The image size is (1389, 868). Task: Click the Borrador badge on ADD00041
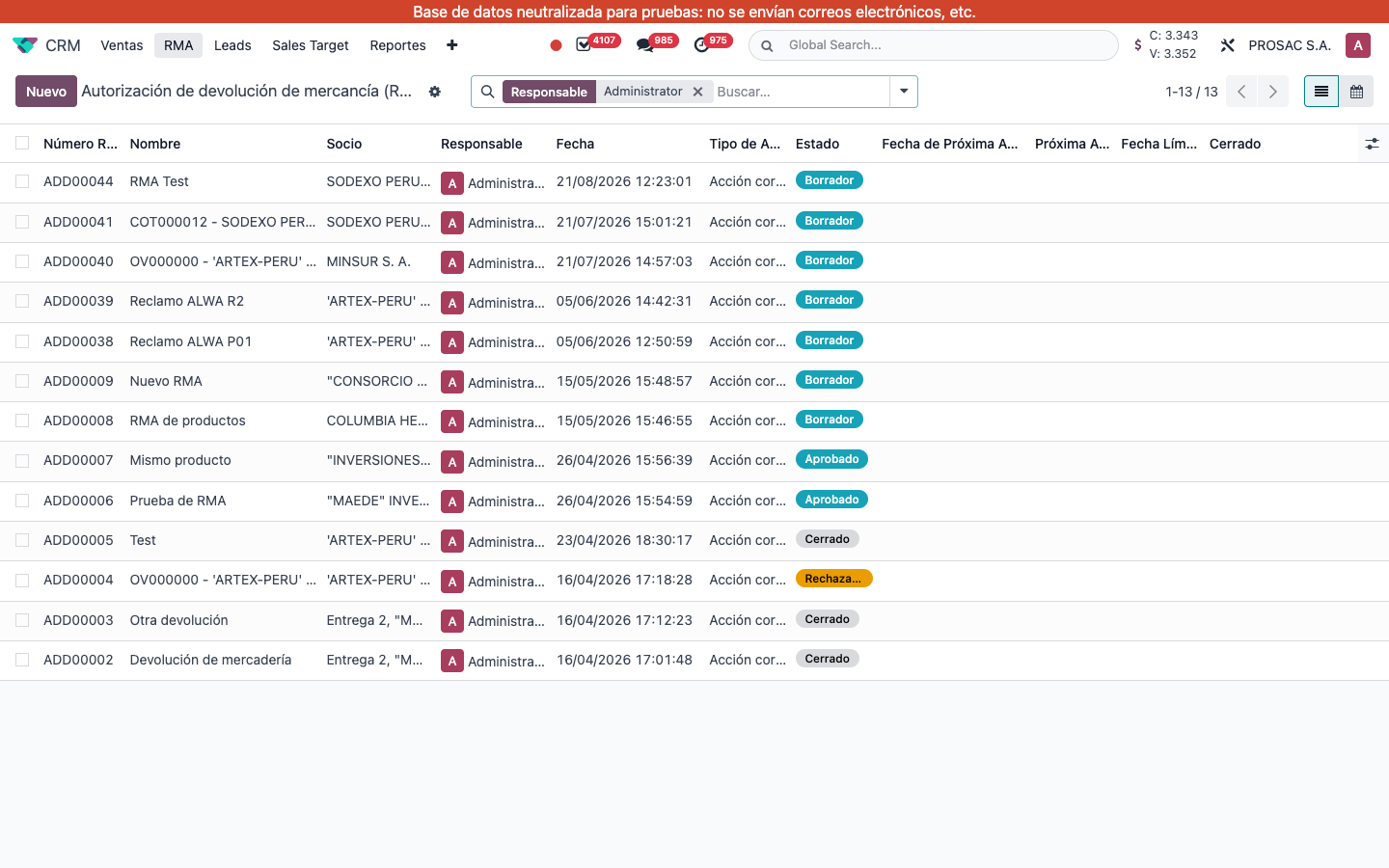[830, 221]
